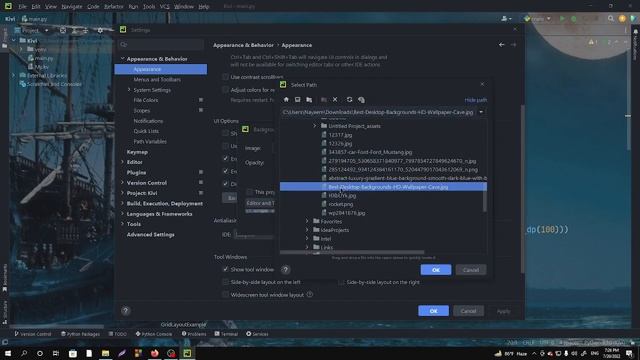
Task: Click help icon next to Widescreen tool window layout
Action: point(310,294)
